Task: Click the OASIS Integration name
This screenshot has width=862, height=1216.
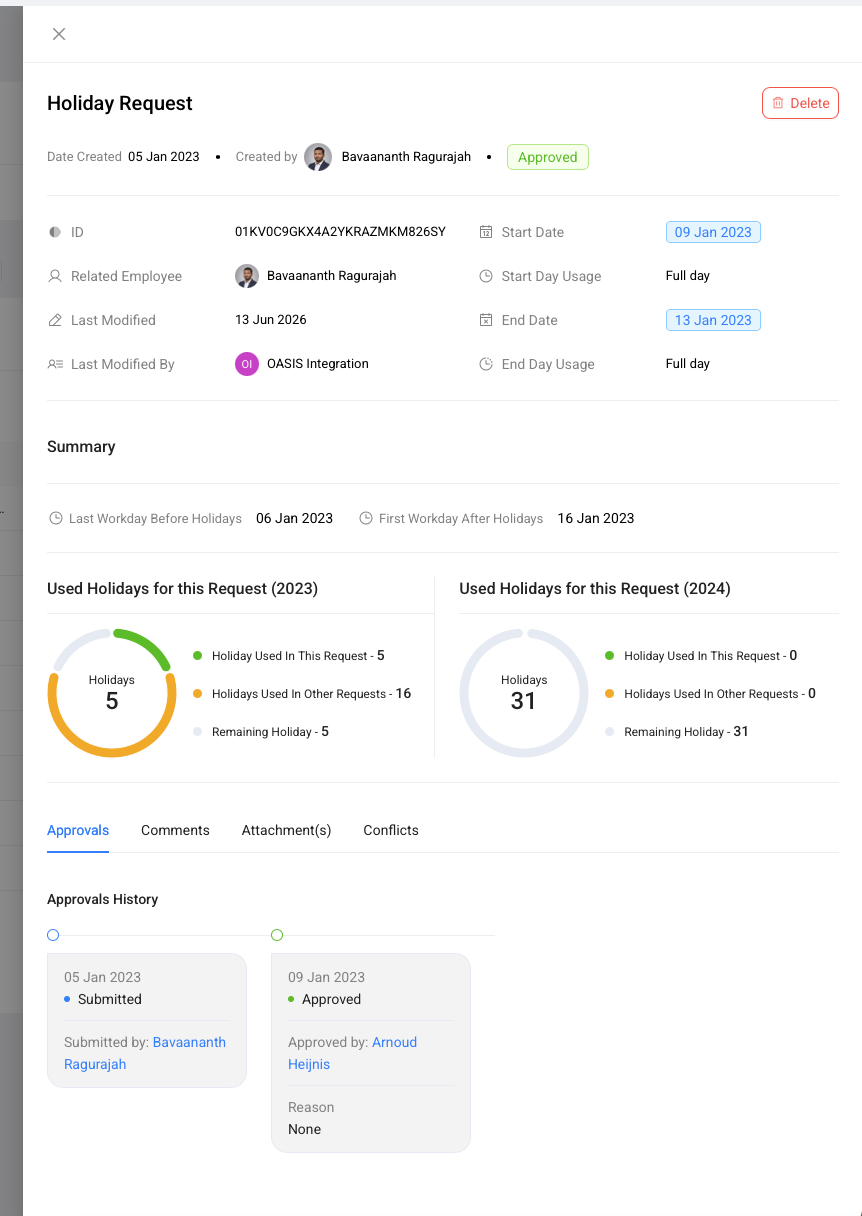Action: (x=318, y=364)
